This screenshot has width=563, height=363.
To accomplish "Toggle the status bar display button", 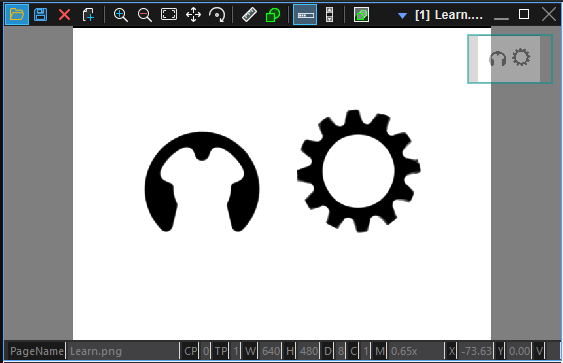I will [305, 15].
